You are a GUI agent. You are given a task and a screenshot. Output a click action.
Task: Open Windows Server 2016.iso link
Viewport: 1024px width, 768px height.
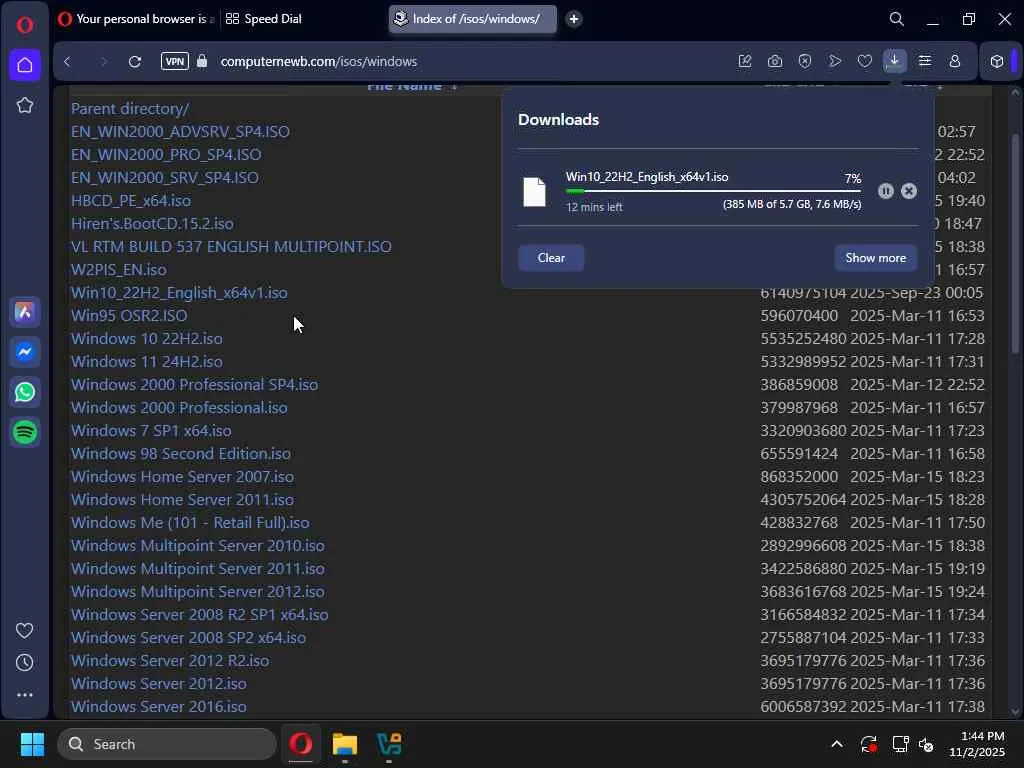pos(159,707)
